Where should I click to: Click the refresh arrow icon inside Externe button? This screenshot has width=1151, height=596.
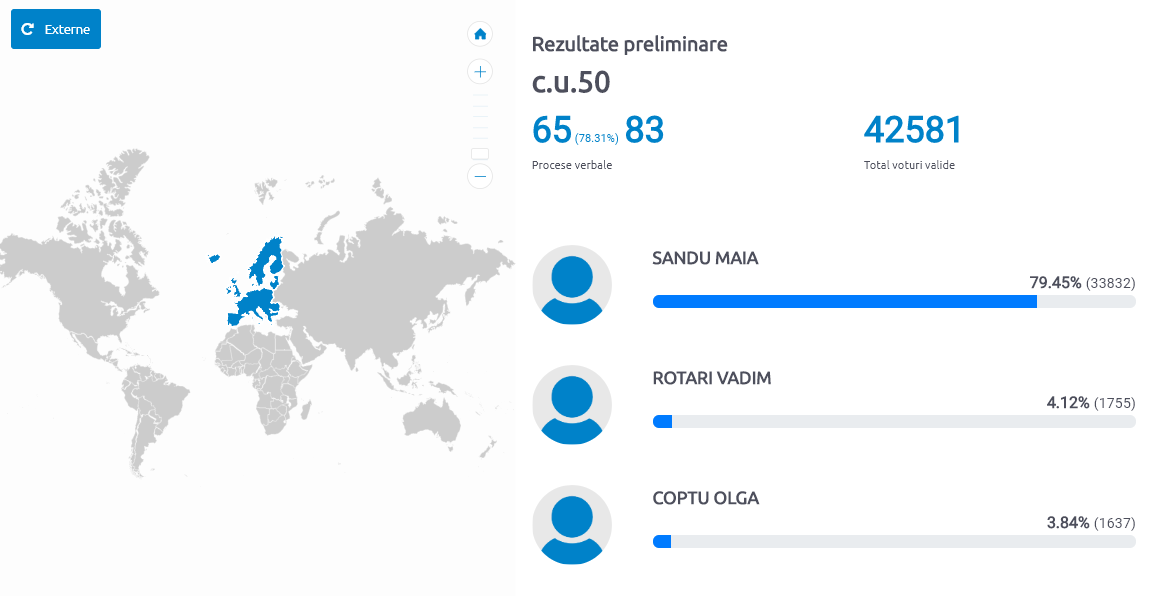pos(28,29)
